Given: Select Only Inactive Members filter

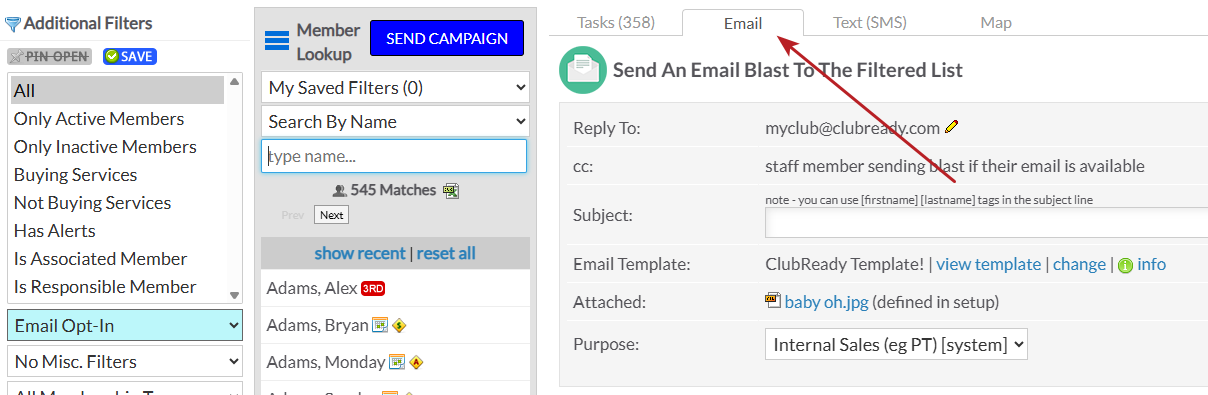Looking at the screenshot, I should click(118, 146).
